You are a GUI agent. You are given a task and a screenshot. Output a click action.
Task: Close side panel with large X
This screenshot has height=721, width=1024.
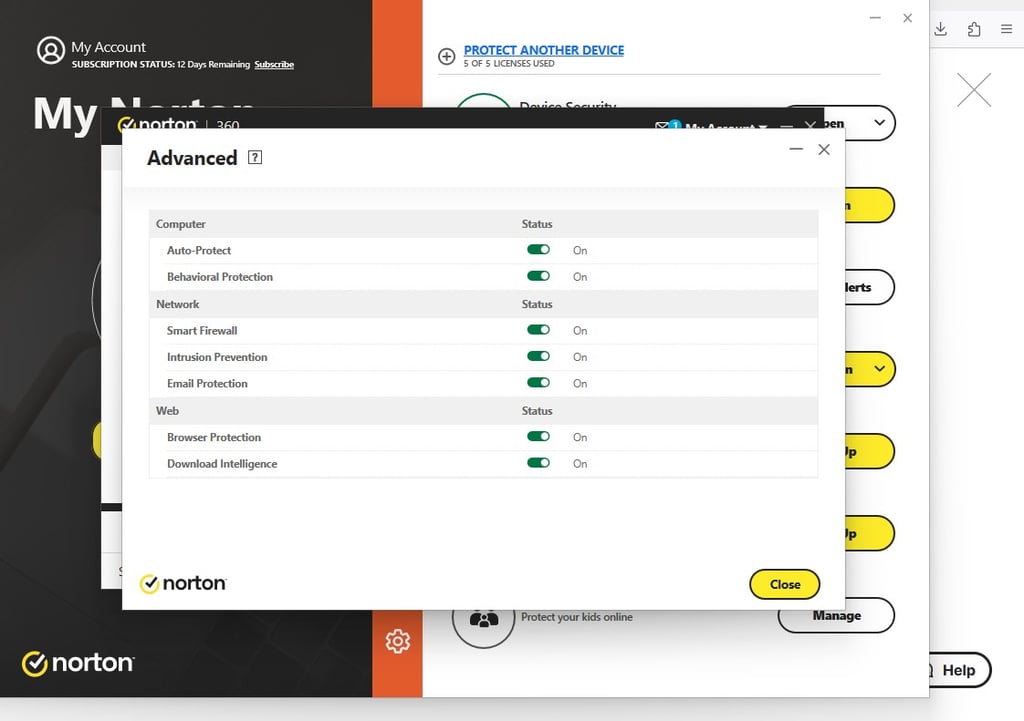pos(974,89)
